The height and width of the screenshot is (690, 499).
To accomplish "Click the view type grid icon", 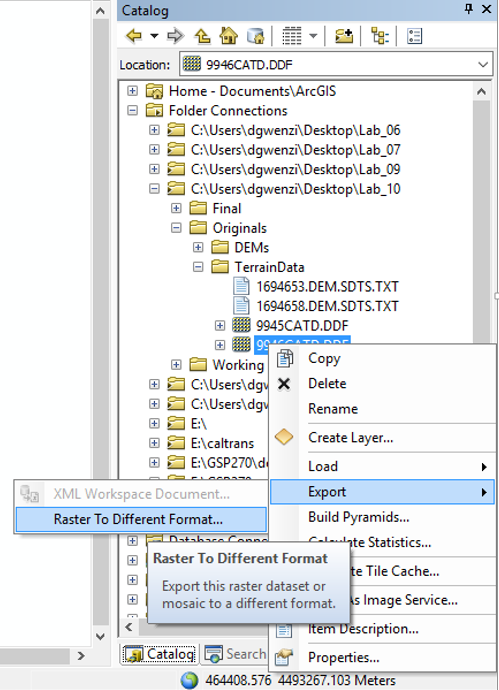I will click(x=291, y=36).
